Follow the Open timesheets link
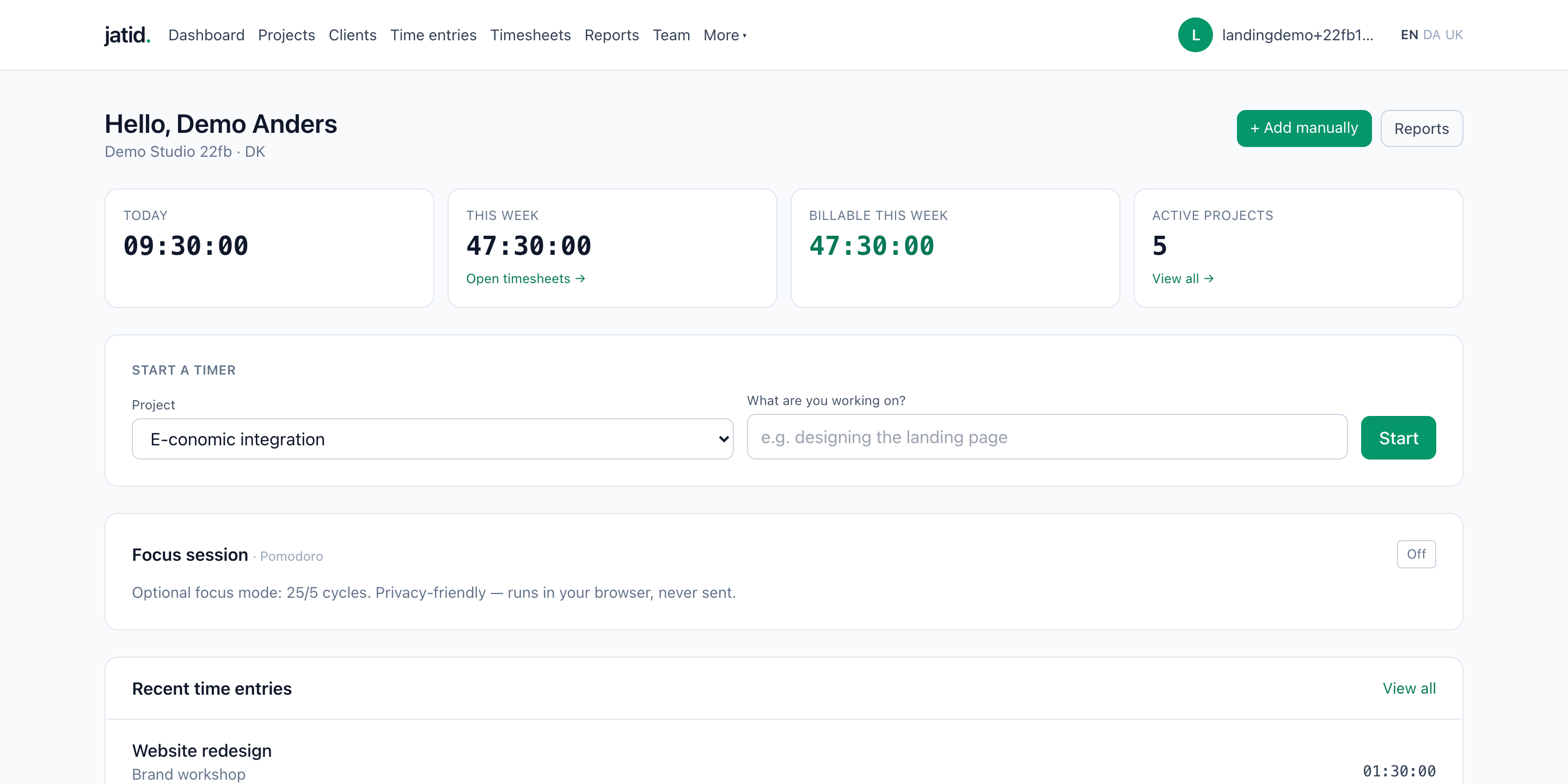The image size is (1568, 784). click(x=525, y=279)
